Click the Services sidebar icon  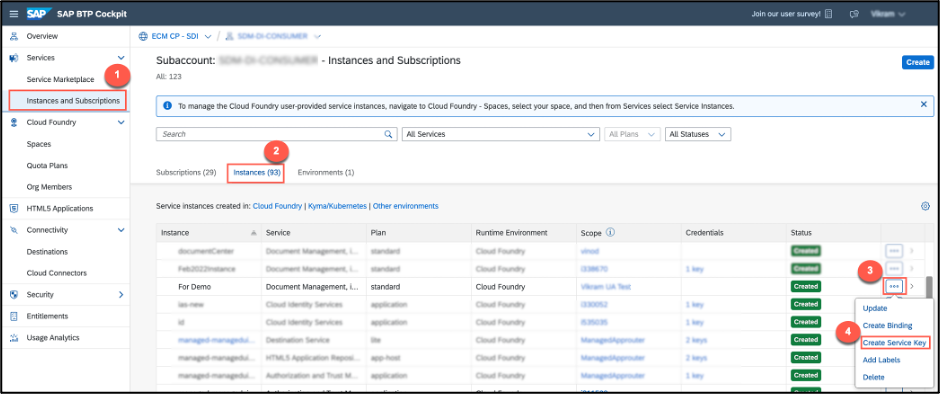click(14, 58)
